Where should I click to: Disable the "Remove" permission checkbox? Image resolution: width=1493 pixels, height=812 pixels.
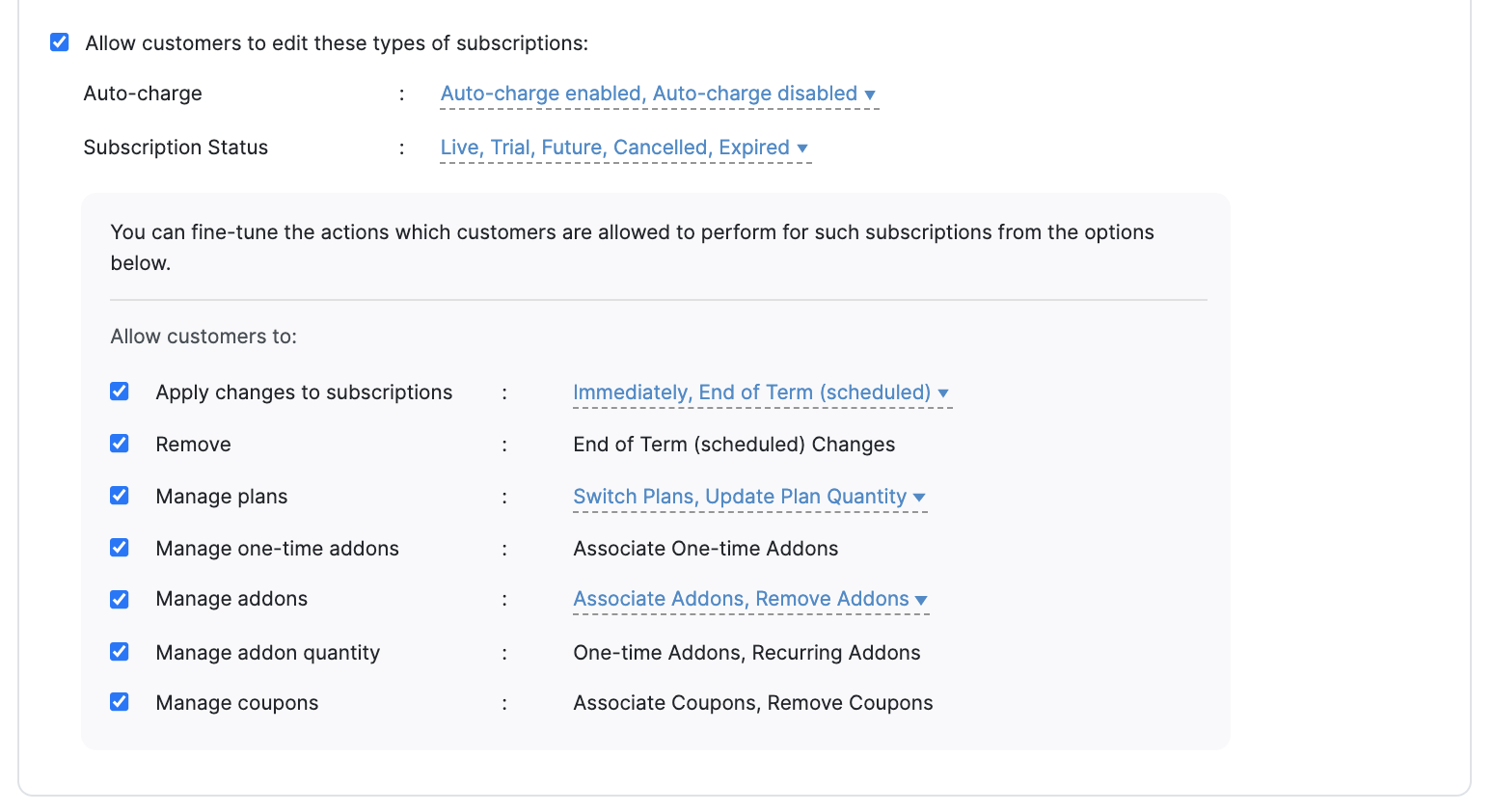pyautogui.click(x=119, y=443)
